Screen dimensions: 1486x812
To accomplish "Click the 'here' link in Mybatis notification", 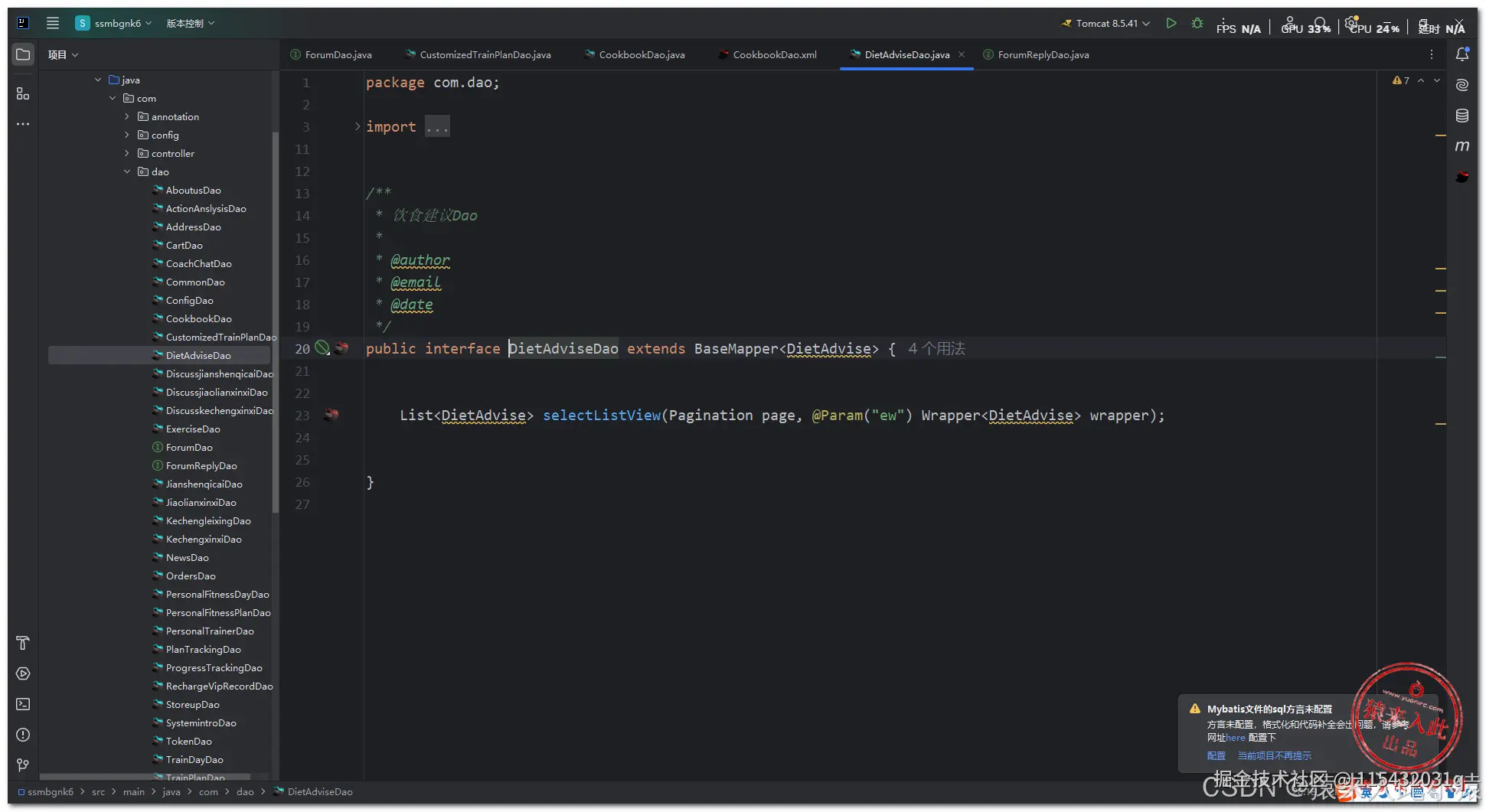I will click(x=1236, y=738).
